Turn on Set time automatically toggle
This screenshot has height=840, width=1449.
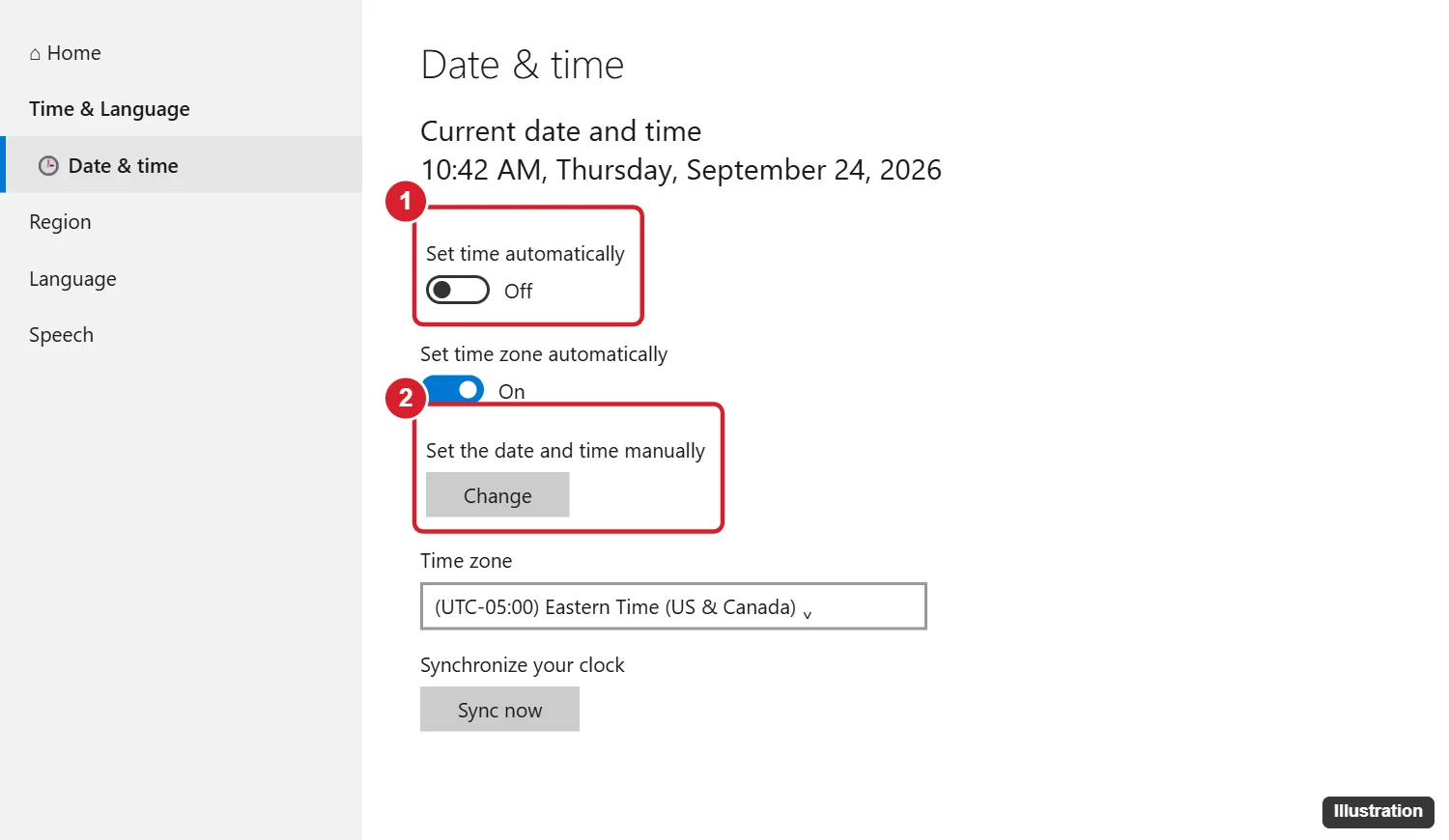(458, 290)
